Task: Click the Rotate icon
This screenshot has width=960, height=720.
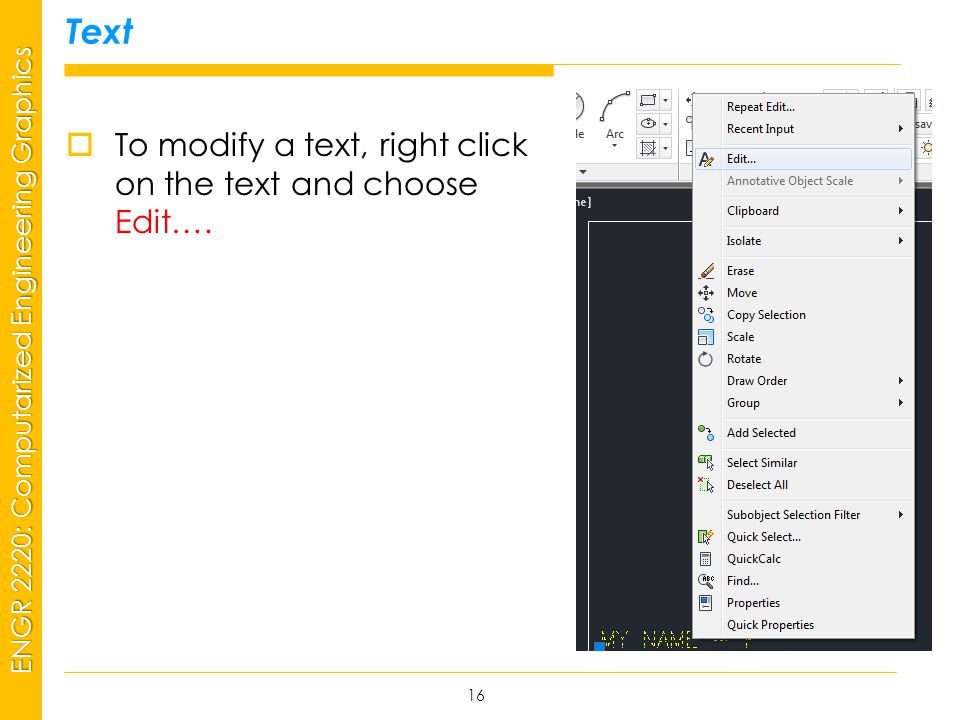Action: coord(706,359)
